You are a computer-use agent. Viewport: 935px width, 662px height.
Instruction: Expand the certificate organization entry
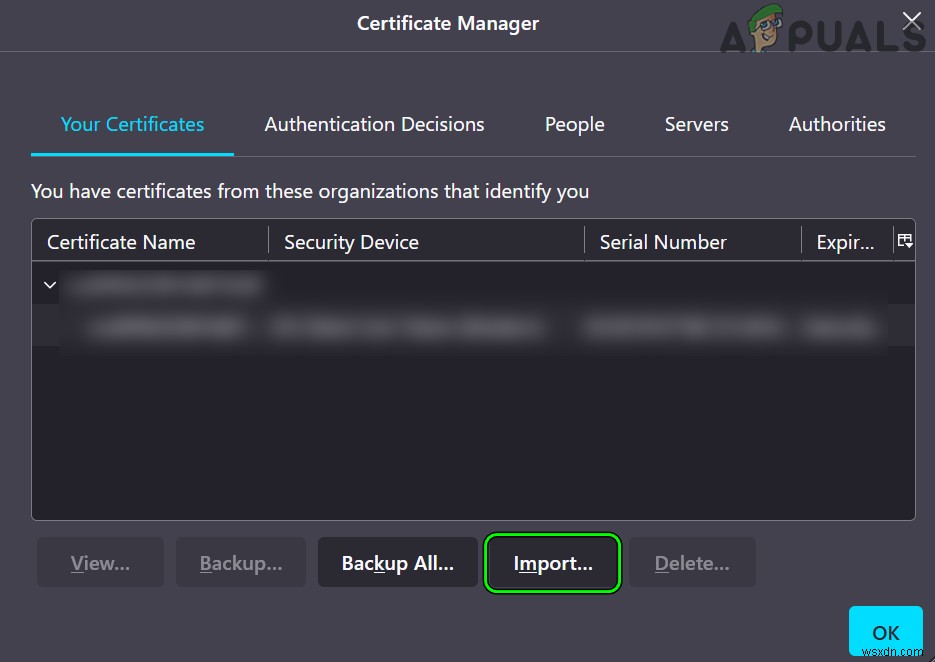pos(47,284)
